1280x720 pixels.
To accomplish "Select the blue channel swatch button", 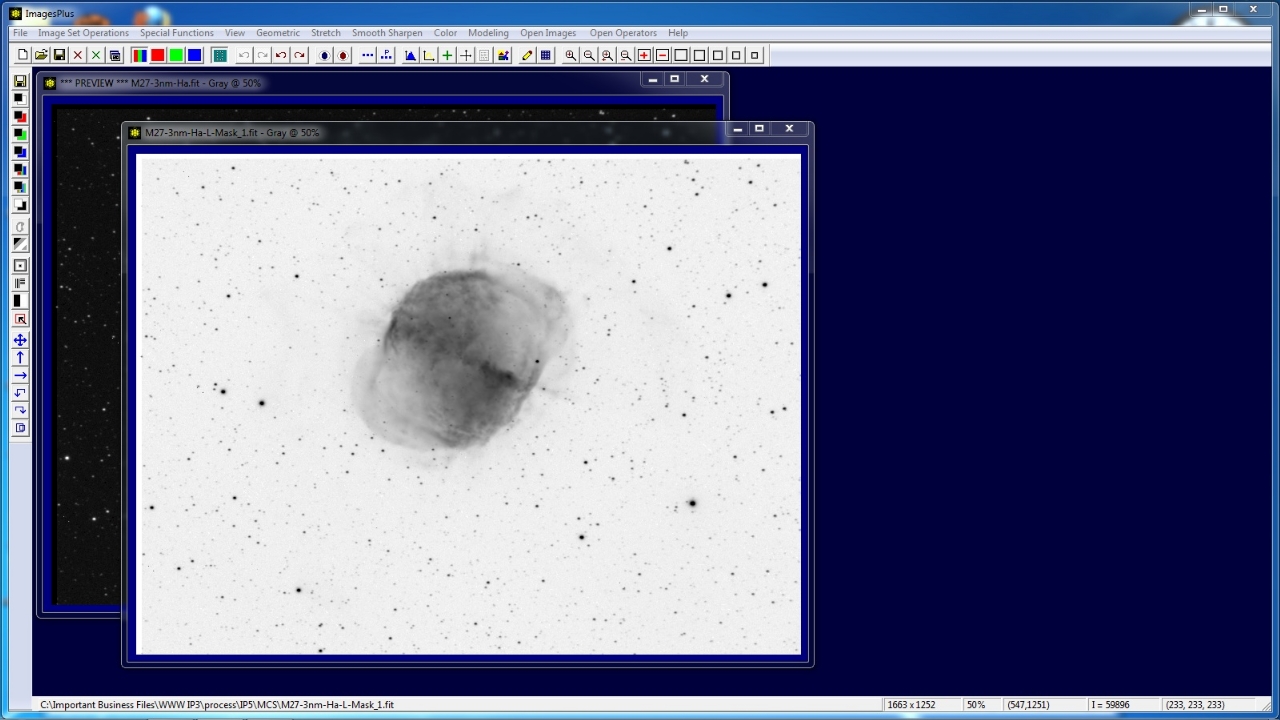I will (x=195, y=55).
